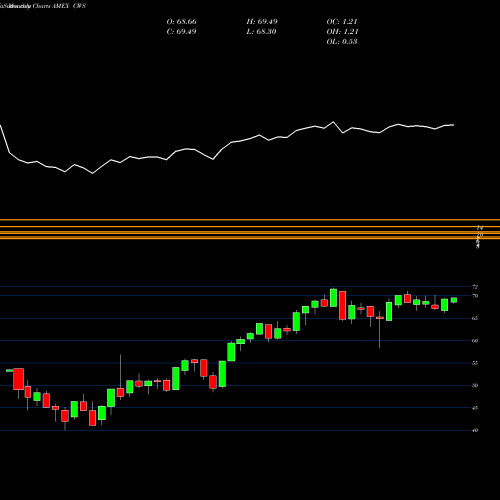Image resolution: width=500 pixels, height=500 pixels.
Task: Click the price axis label '50'
Action: pyautogui.click(x=475, y=385)
